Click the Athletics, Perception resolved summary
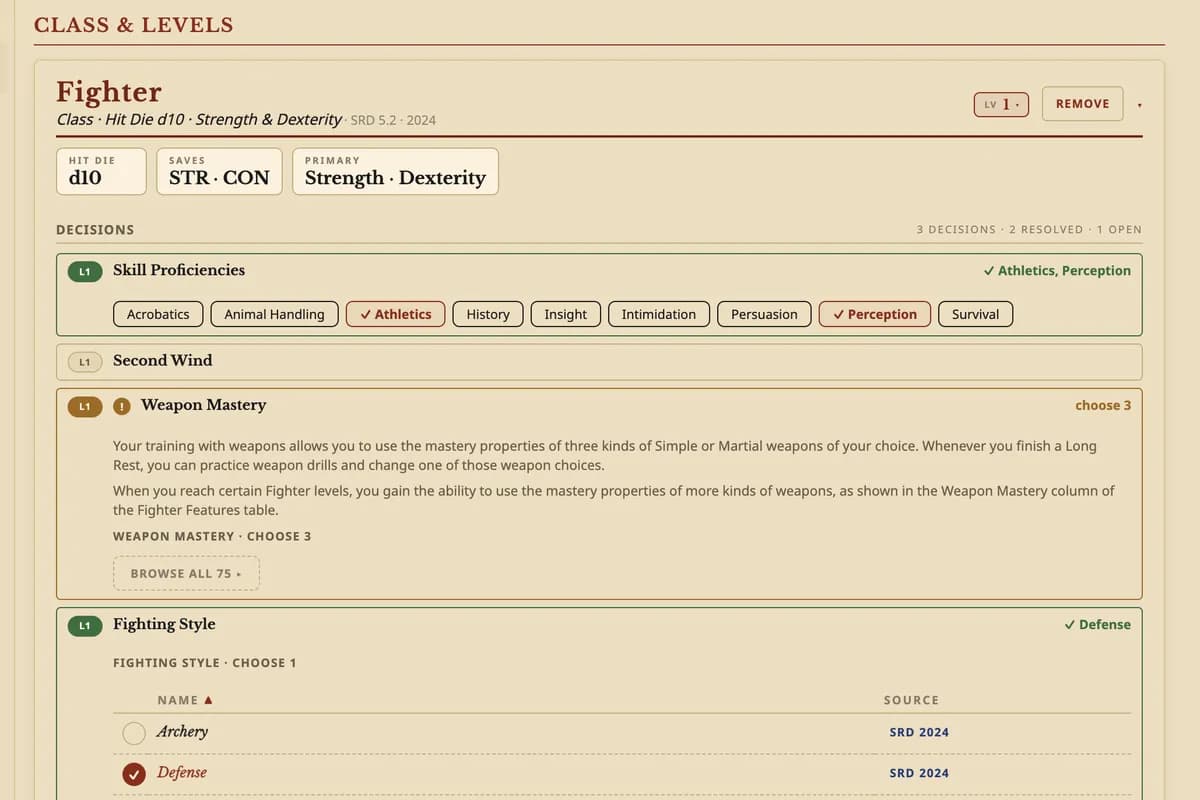This screenshot has height=800, width=1200. tap(1057, 271)
